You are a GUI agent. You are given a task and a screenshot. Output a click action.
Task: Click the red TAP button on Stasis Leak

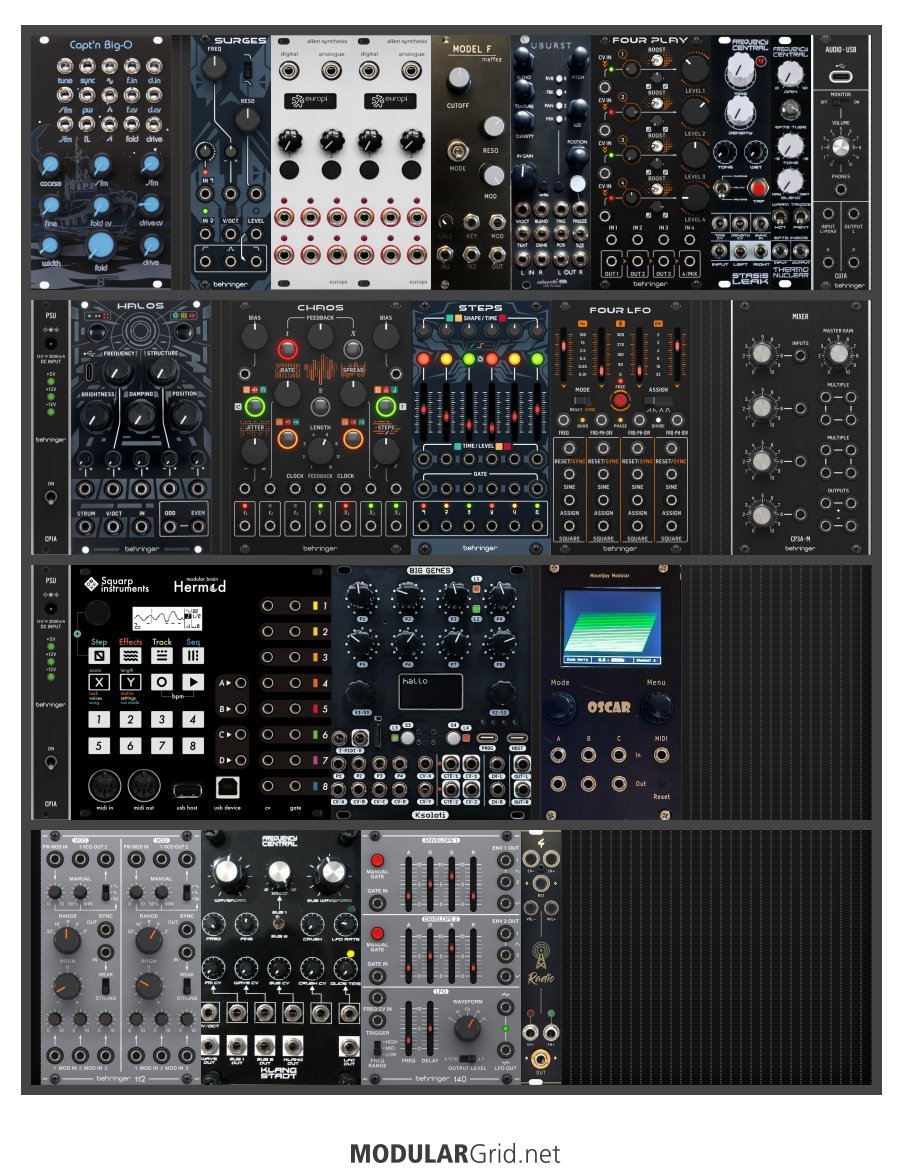(x=758, y=187)
